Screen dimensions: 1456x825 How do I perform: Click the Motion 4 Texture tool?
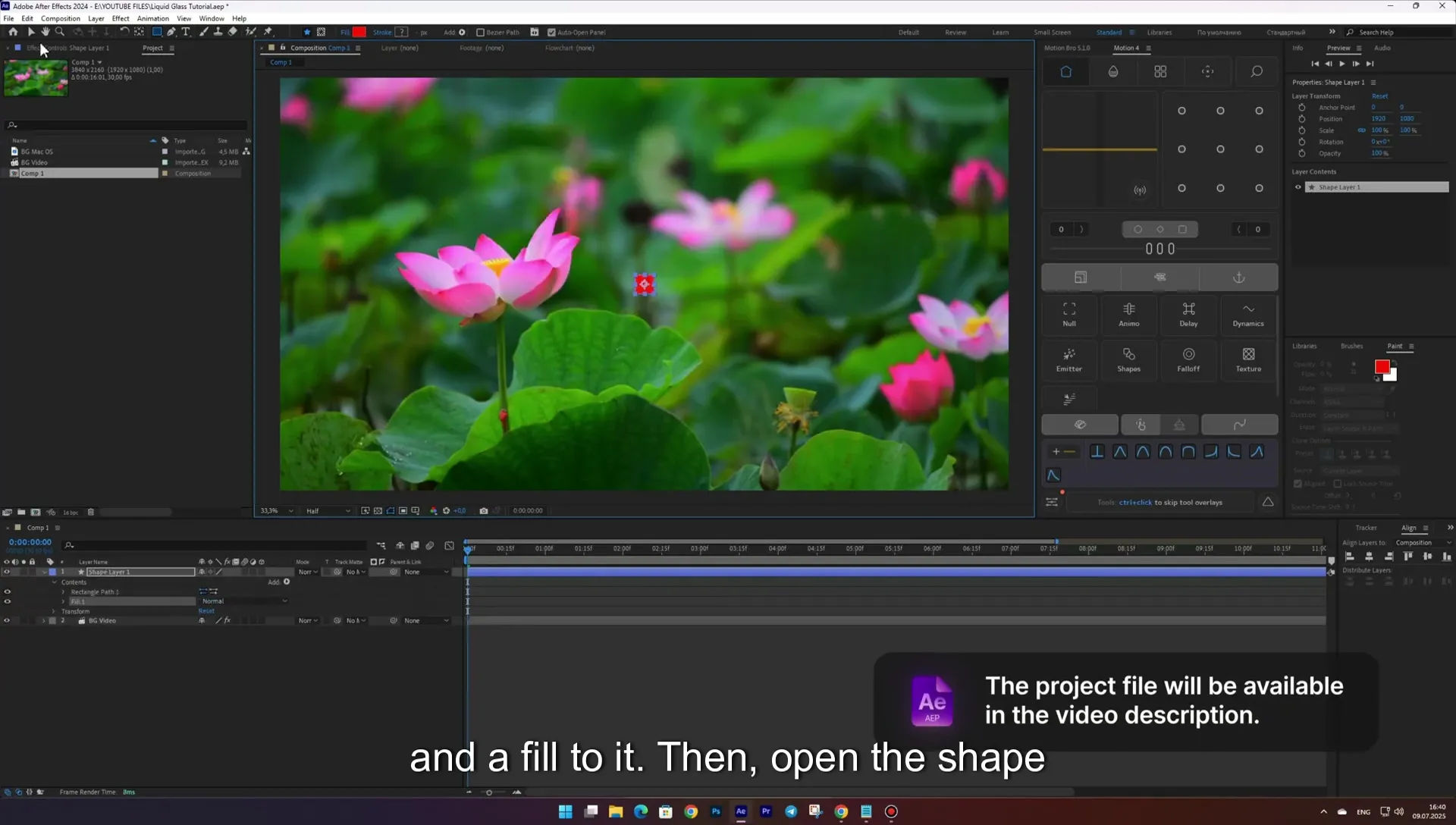coord(1248,359)
